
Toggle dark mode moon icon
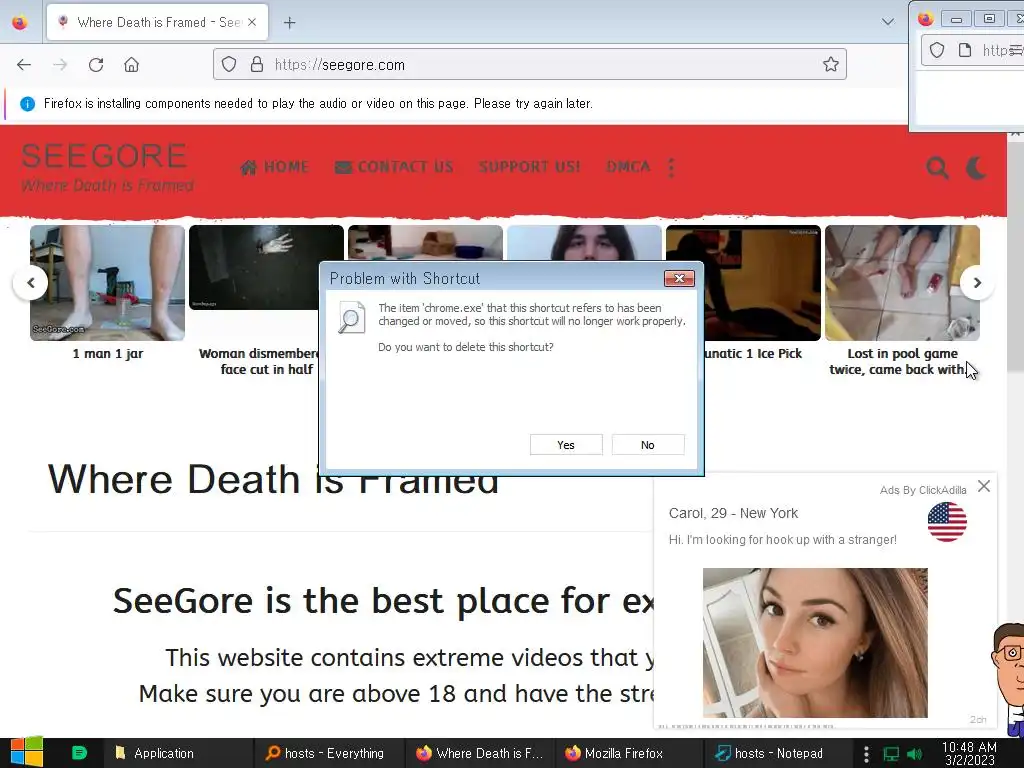coord(977,168)
